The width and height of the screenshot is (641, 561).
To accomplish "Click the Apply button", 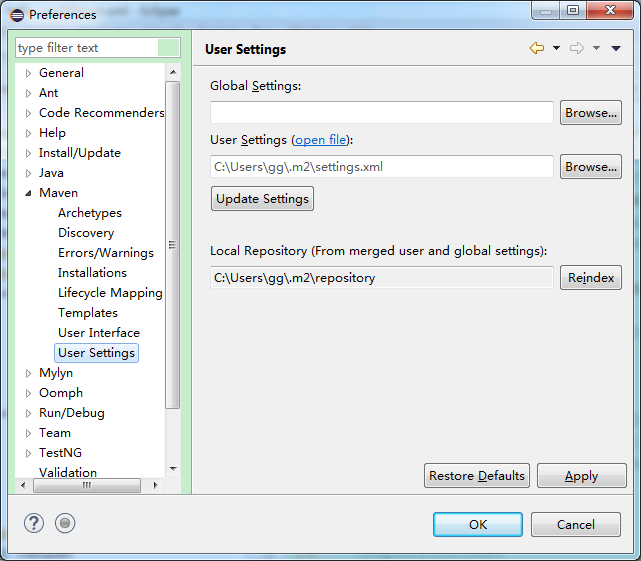I will click(x=581, y=476).
